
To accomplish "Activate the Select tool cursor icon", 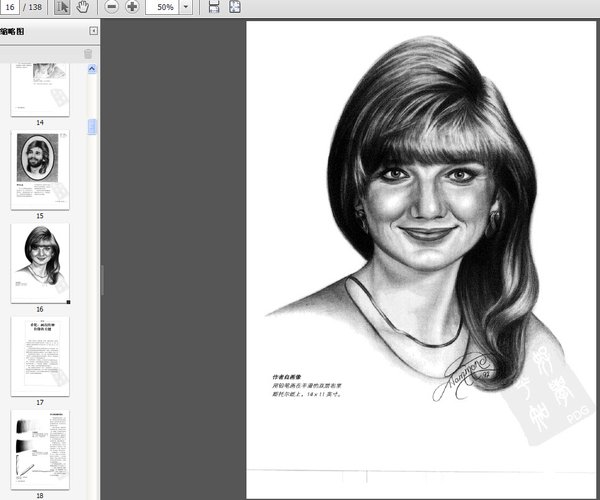I will pyautogui.click(x=62, y=7).
